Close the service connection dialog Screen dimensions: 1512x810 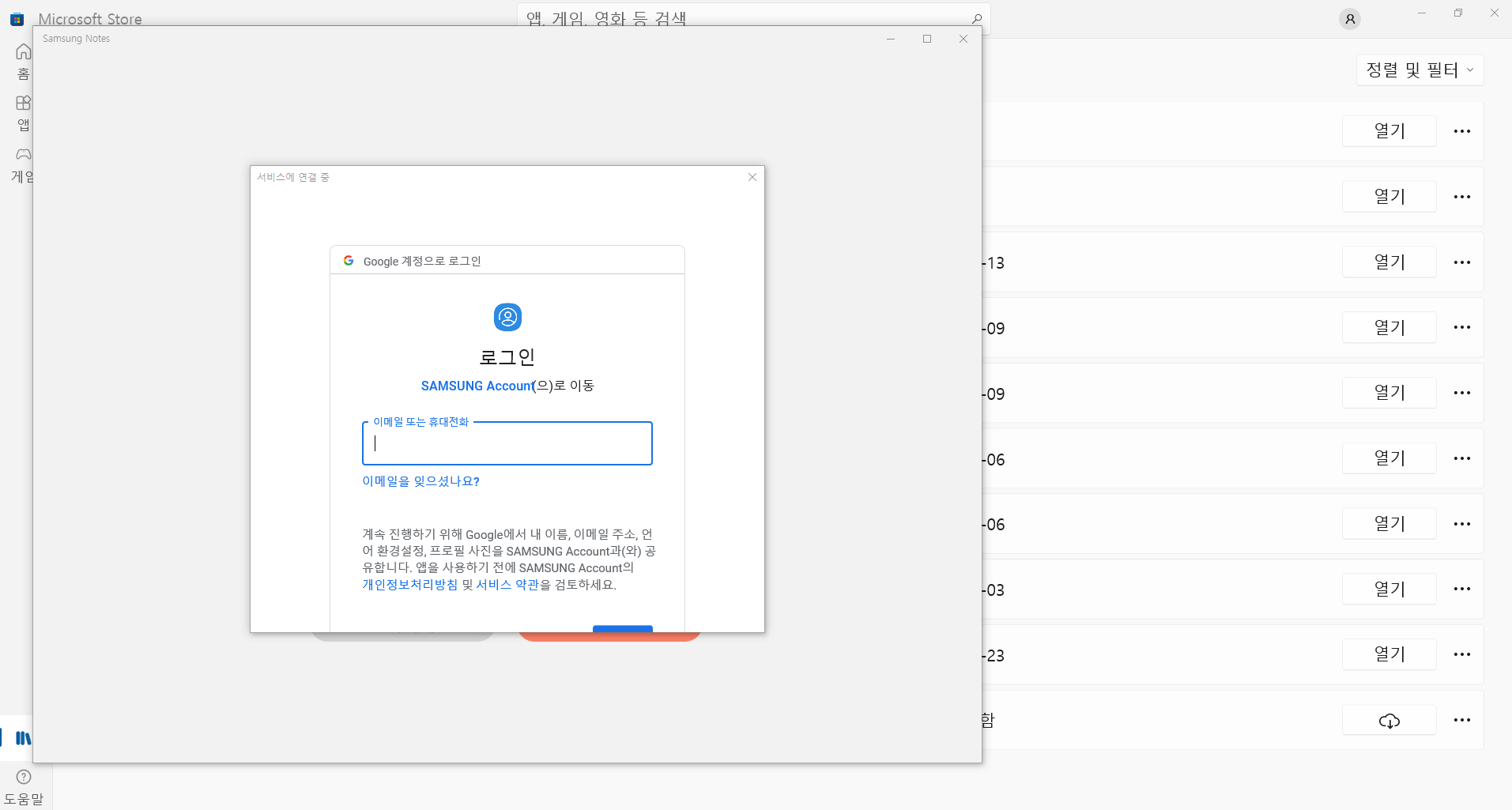tap(752, 177)
